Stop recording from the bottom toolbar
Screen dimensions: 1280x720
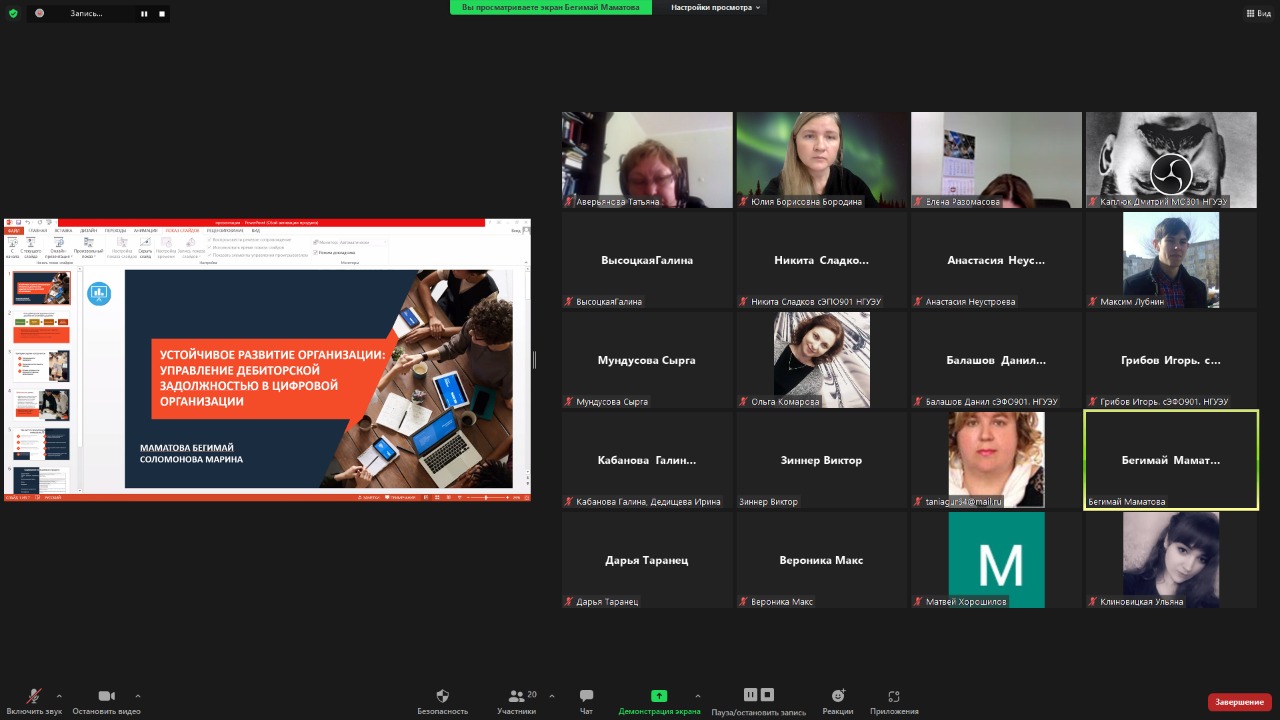[767, 695]
